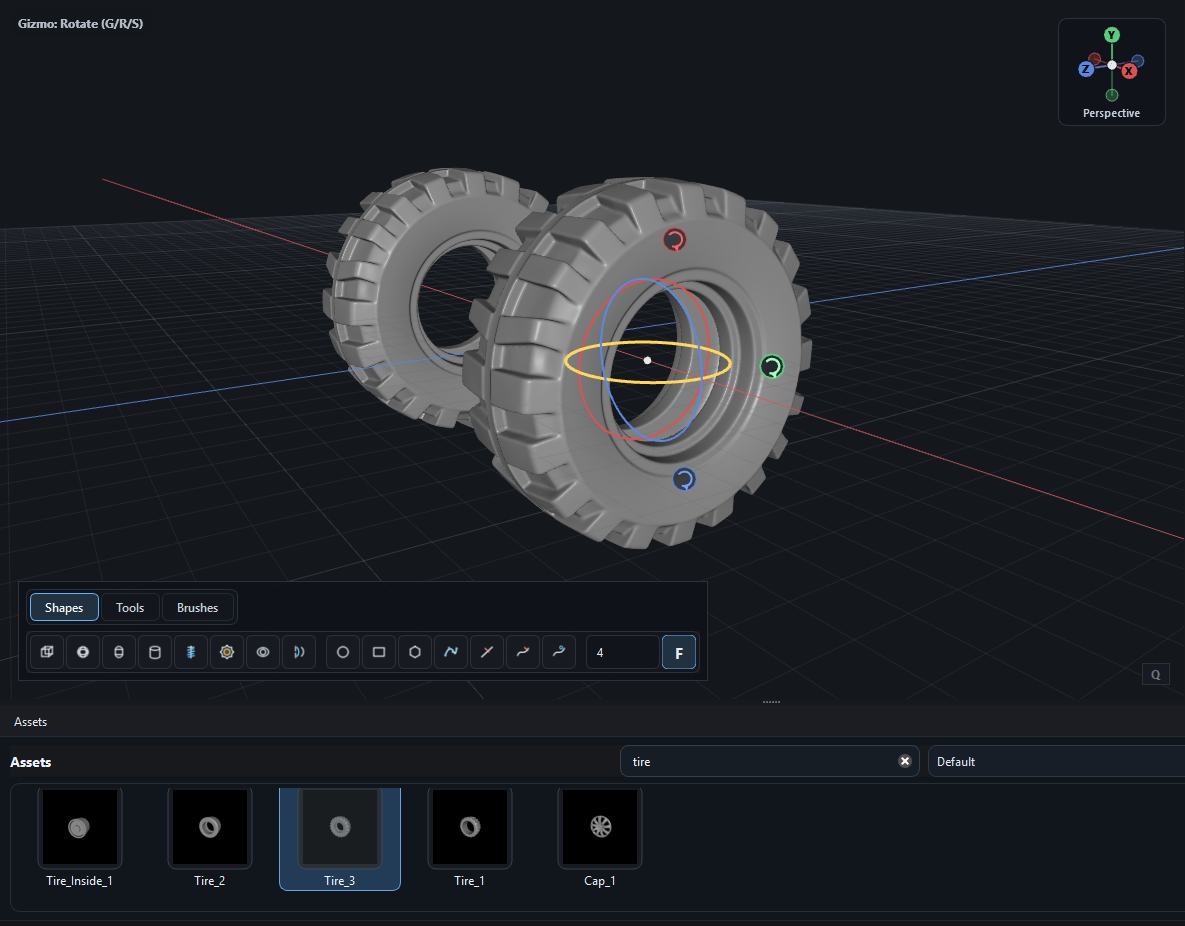Click the Gizmo: Rotate (G/R/S) label
This screenshot has height=926, width=1185.
point(81,23)
